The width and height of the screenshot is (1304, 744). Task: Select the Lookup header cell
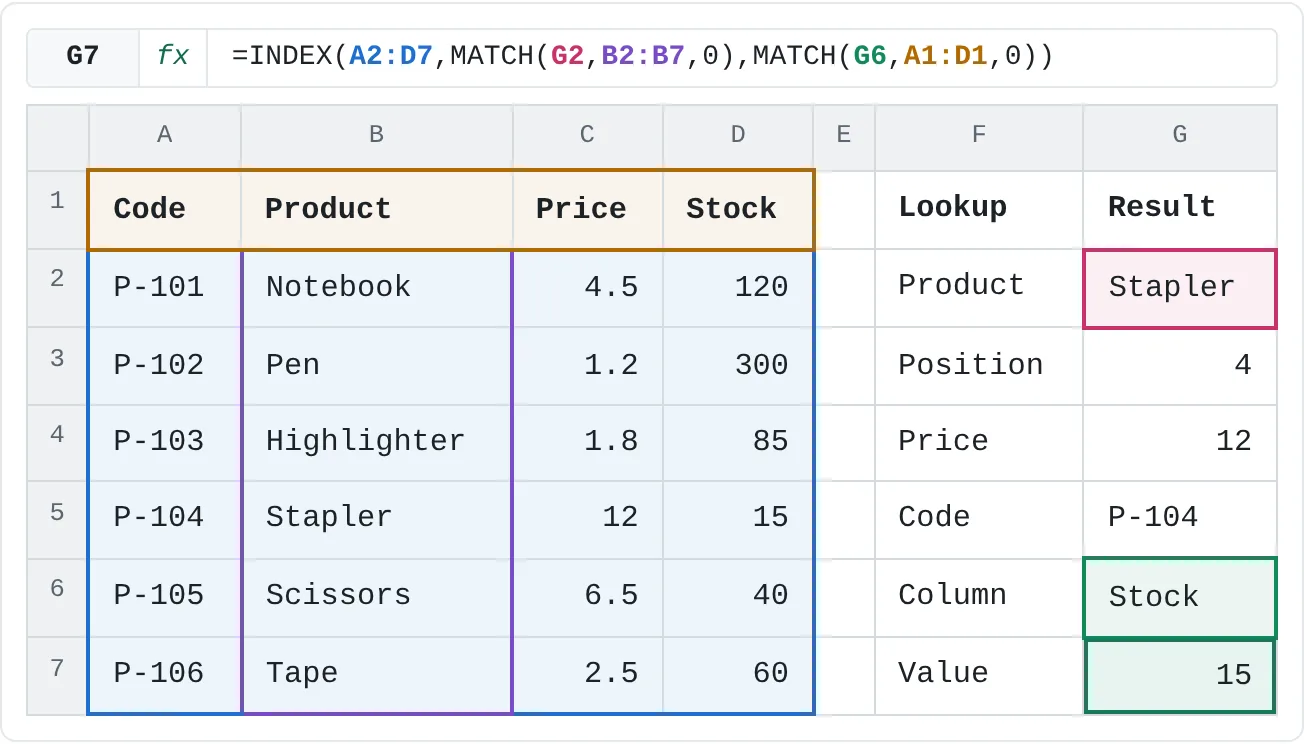(979, 209)
